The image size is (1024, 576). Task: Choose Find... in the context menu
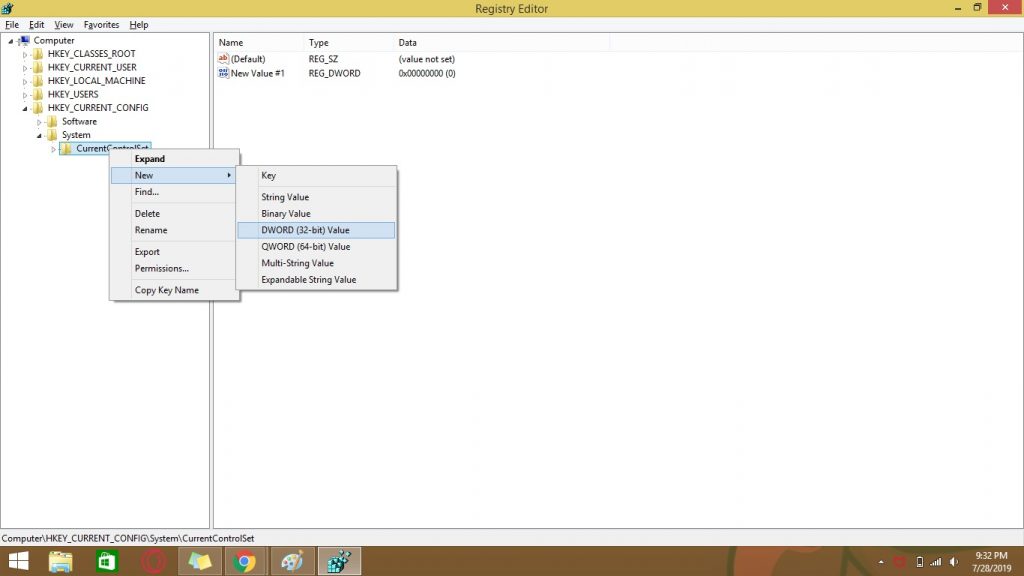(x=174, y=192)
